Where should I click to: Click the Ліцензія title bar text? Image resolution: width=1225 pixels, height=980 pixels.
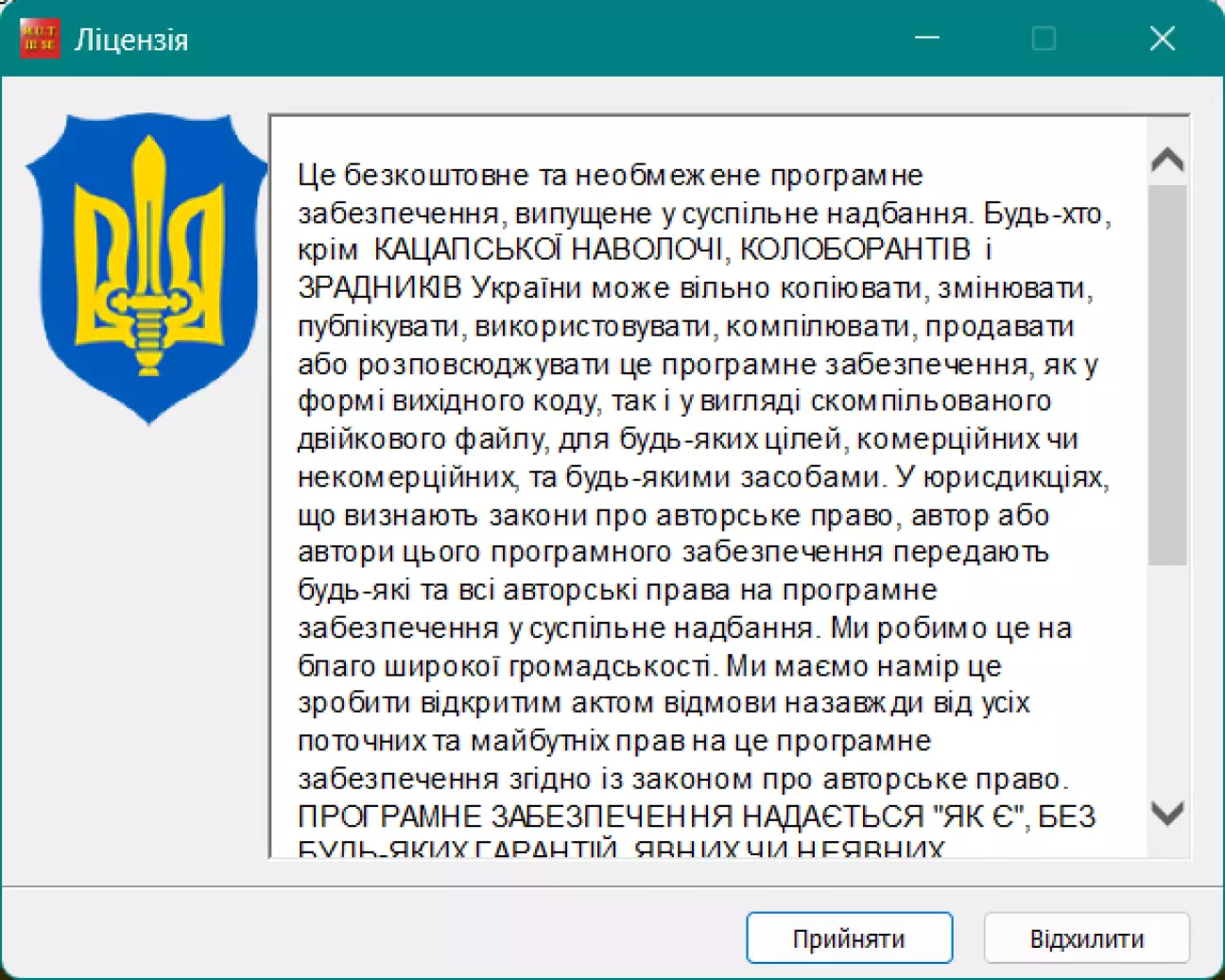[x=131, y=41]
